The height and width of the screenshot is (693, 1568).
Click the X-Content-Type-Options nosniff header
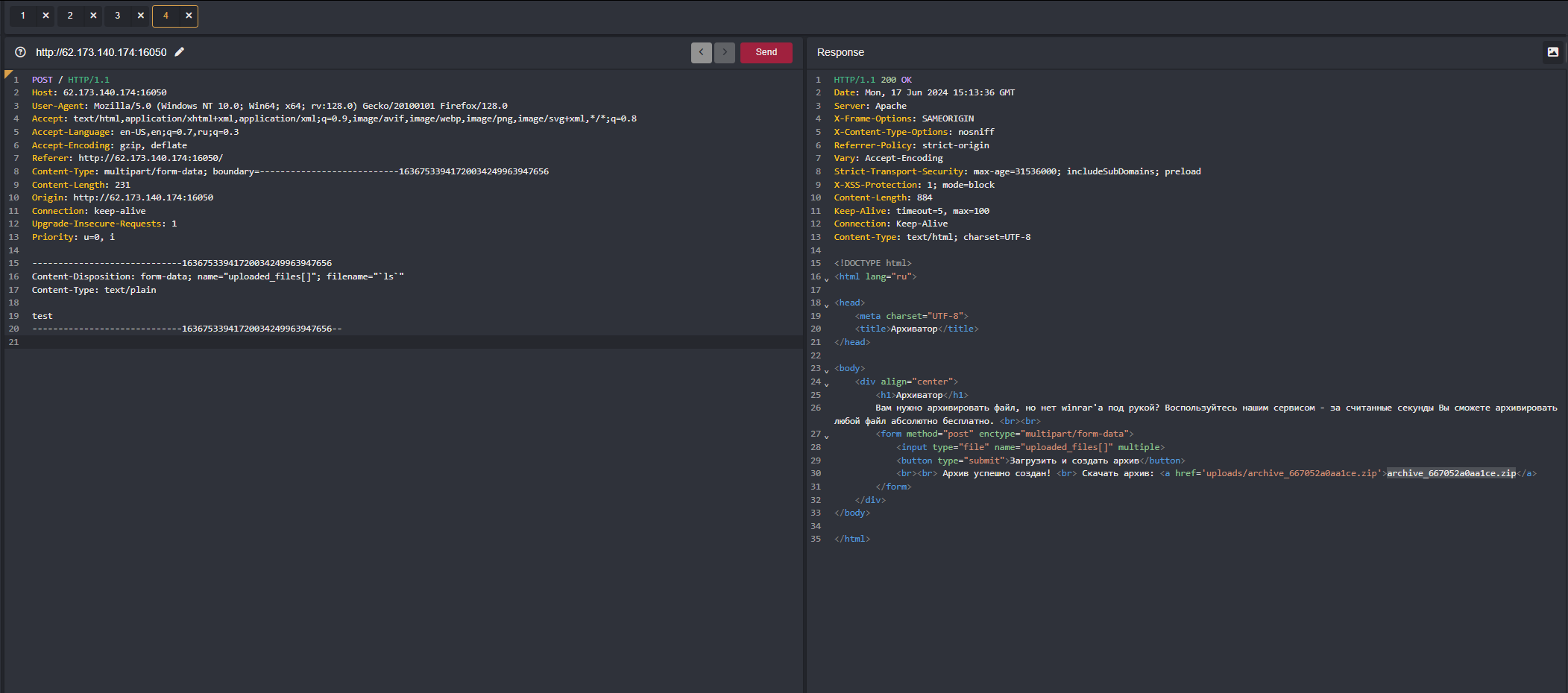914,132
